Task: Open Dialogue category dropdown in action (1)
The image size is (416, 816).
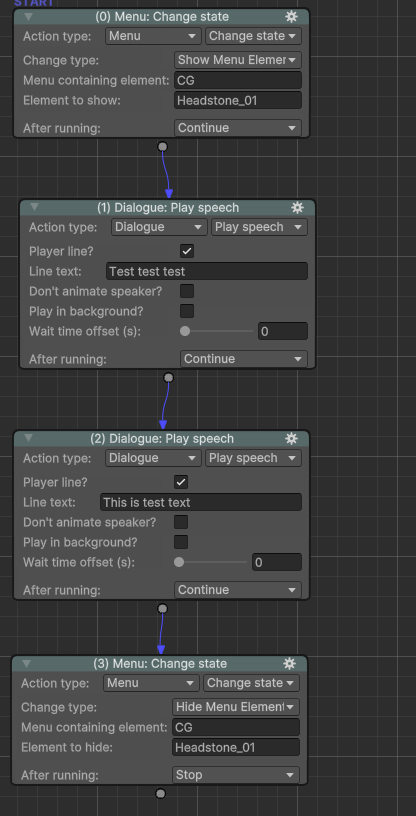Action: 159,227
